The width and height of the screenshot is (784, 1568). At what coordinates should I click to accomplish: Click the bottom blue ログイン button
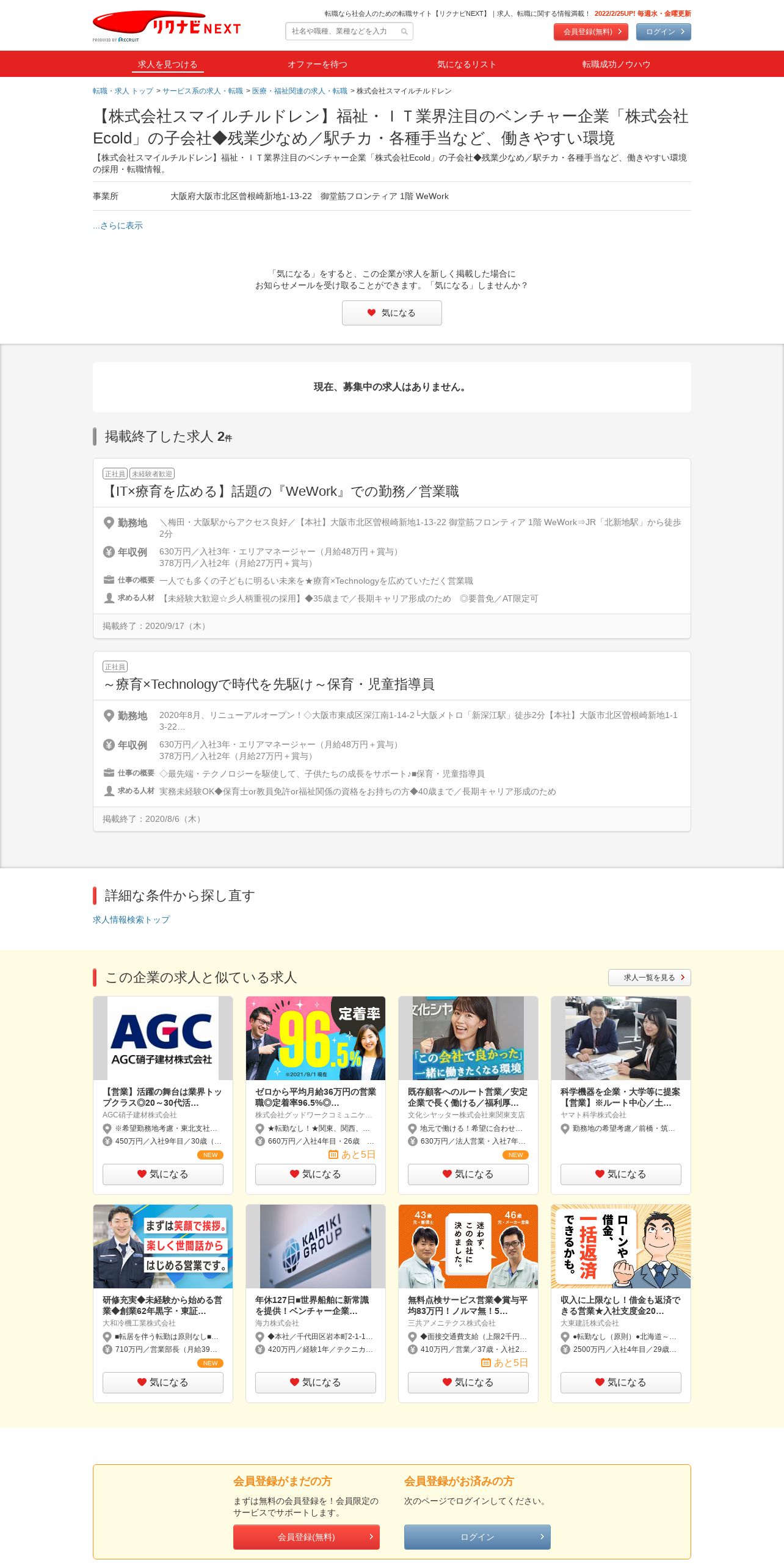click(477, 1537)
